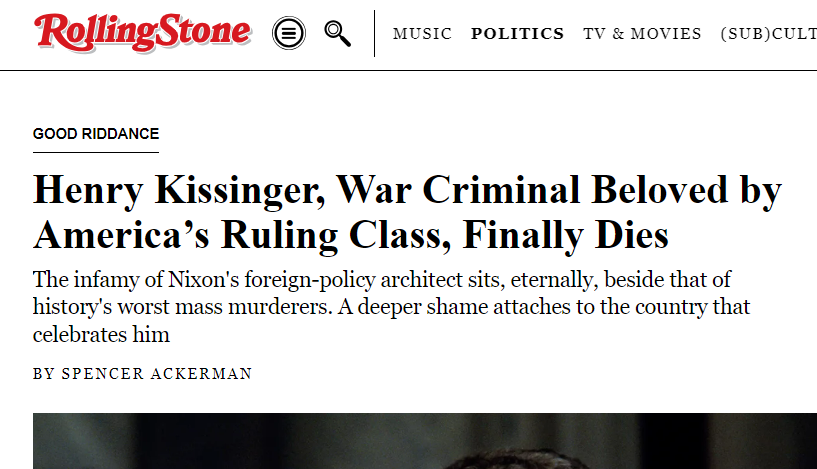Viewport: 817px width, 469px height.
Task: Click the word 'Nixon's' in the subheading
Action: click(x=204, y=280)
